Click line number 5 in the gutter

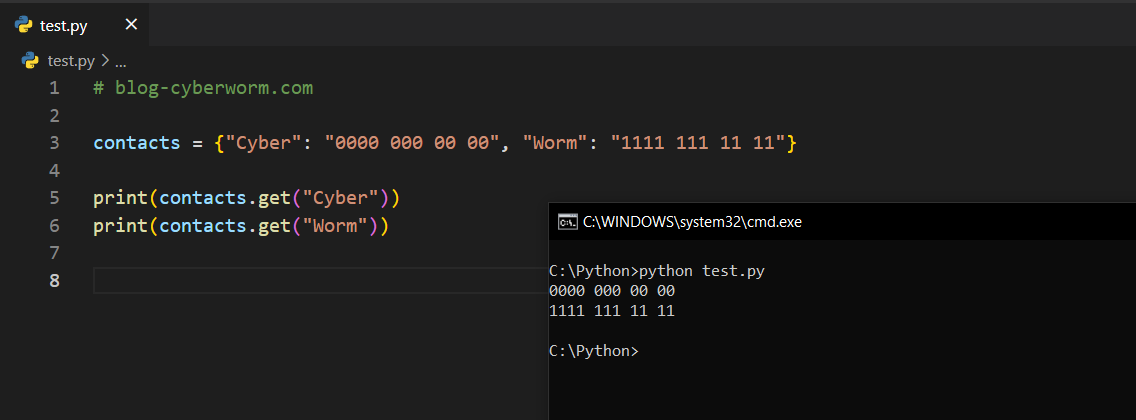tap(54, 198)
